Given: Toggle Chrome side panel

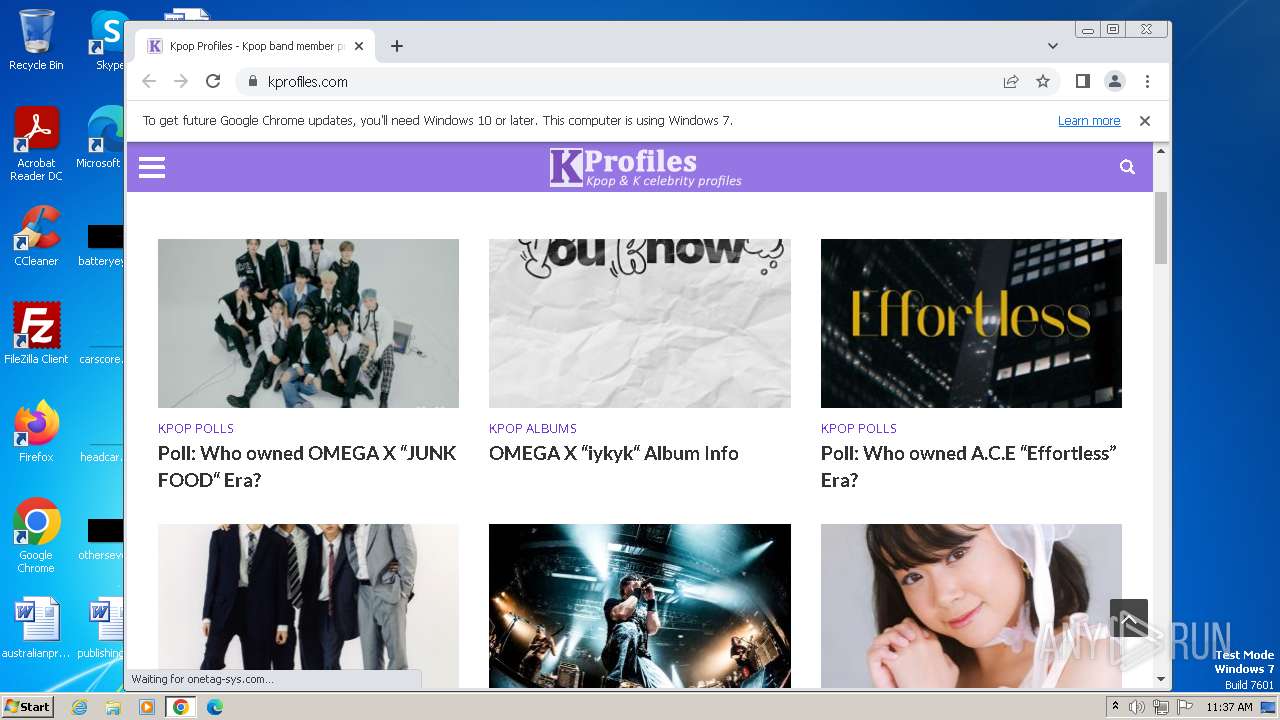Looking at the screenshot, I should [x=1082, y=81].
